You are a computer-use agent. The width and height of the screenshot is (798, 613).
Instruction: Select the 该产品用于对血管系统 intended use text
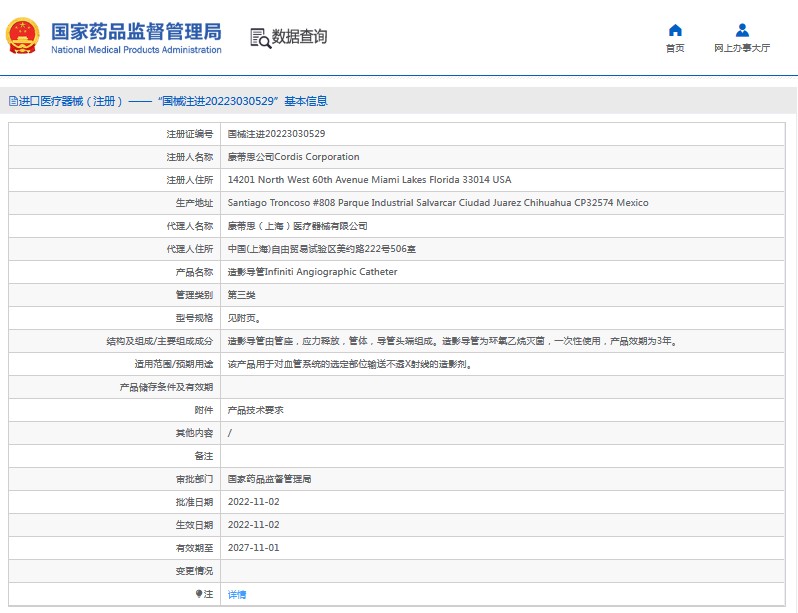pos(351,364)
